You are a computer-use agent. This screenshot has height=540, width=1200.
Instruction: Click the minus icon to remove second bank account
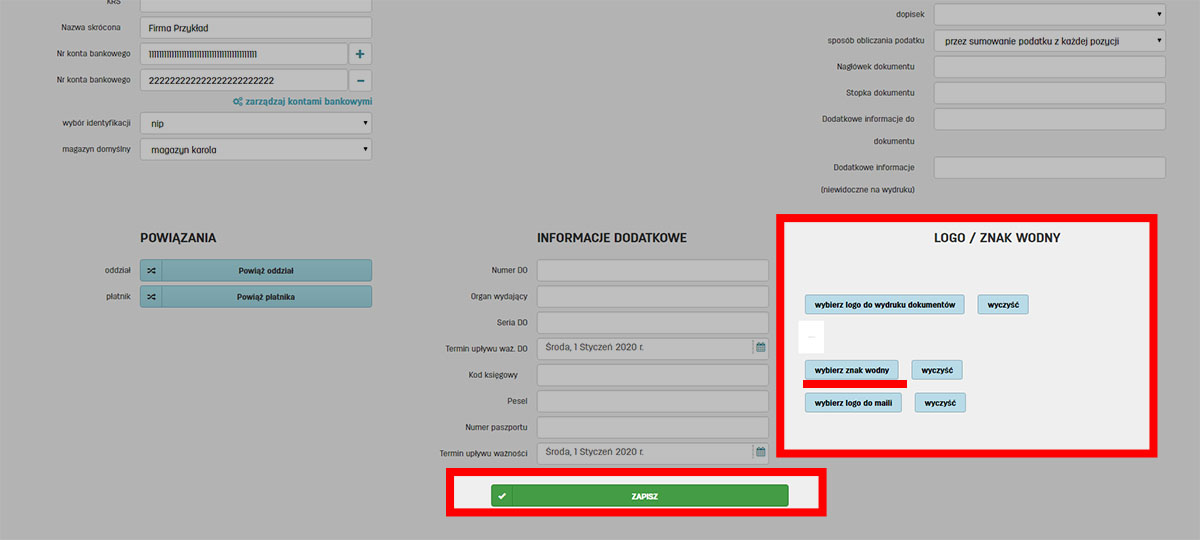click(360, 80)
